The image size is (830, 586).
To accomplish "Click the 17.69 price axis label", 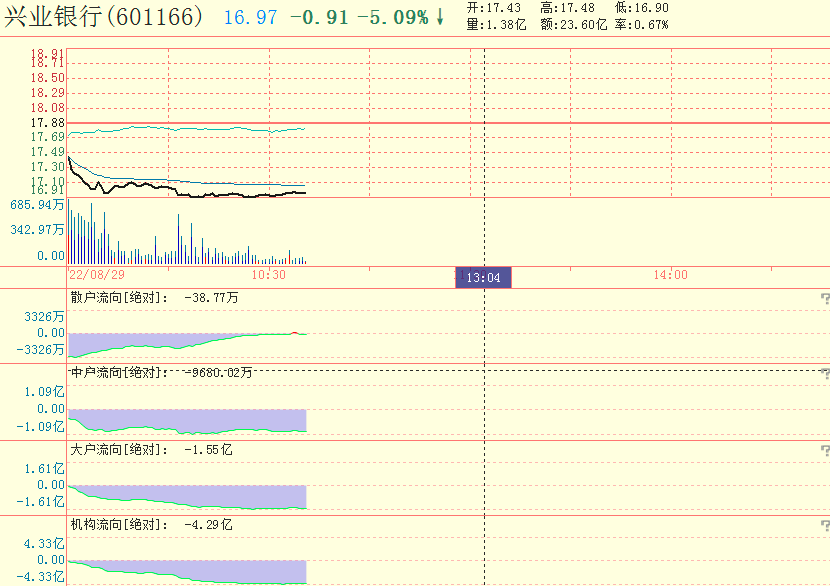I will pyautogui.click(x=47, y=137).
